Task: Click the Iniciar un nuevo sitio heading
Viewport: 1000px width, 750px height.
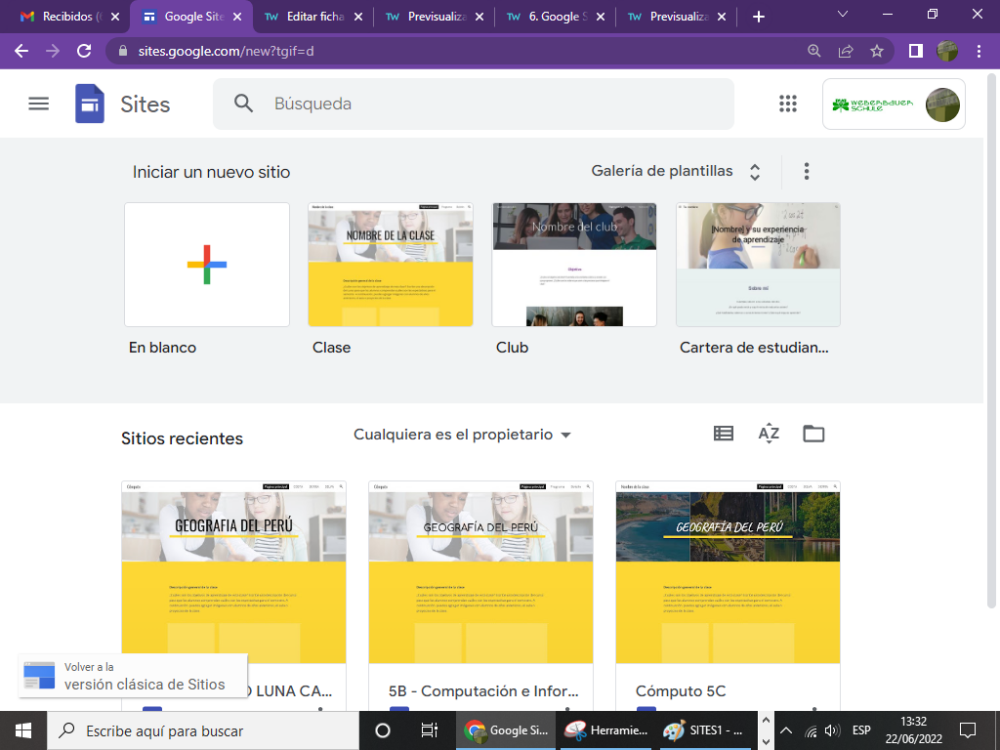Action: tap(211, 172)
